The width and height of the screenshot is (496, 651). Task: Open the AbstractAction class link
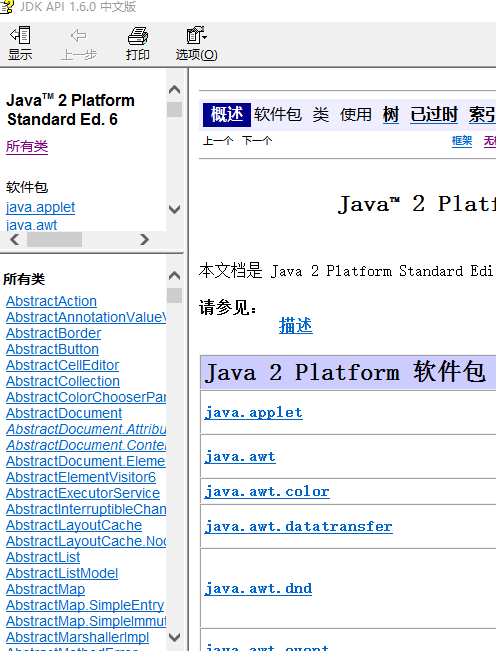[x=51, y=301]
